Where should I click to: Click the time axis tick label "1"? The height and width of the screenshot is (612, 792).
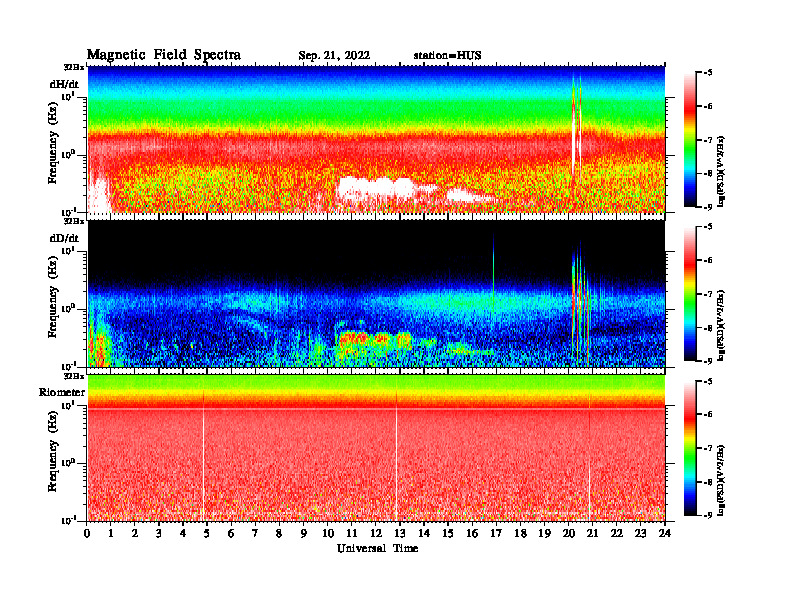pos(111,533)
